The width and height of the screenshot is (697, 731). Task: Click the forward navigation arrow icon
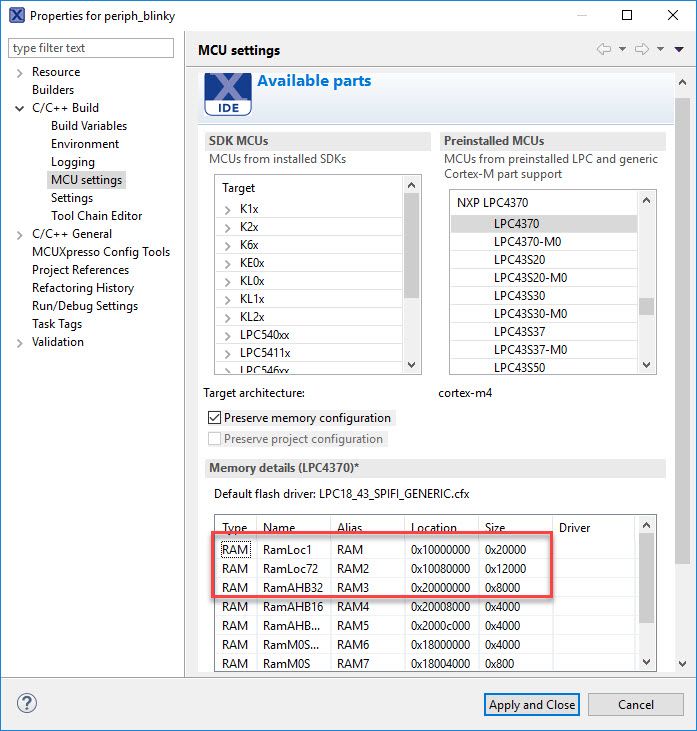coord(642,49)
